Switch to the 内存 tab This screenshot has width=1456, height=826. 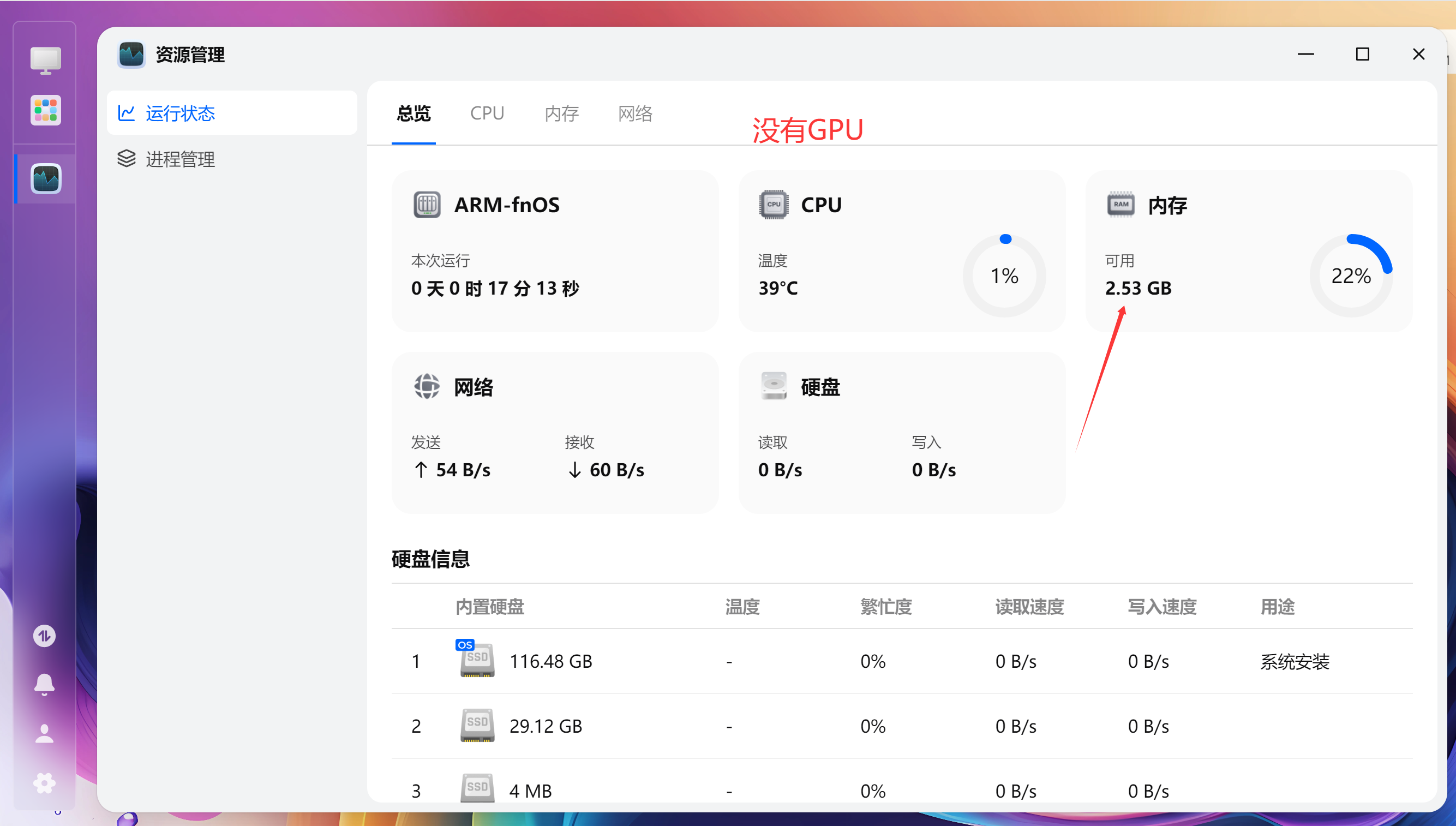coord(561,113)
